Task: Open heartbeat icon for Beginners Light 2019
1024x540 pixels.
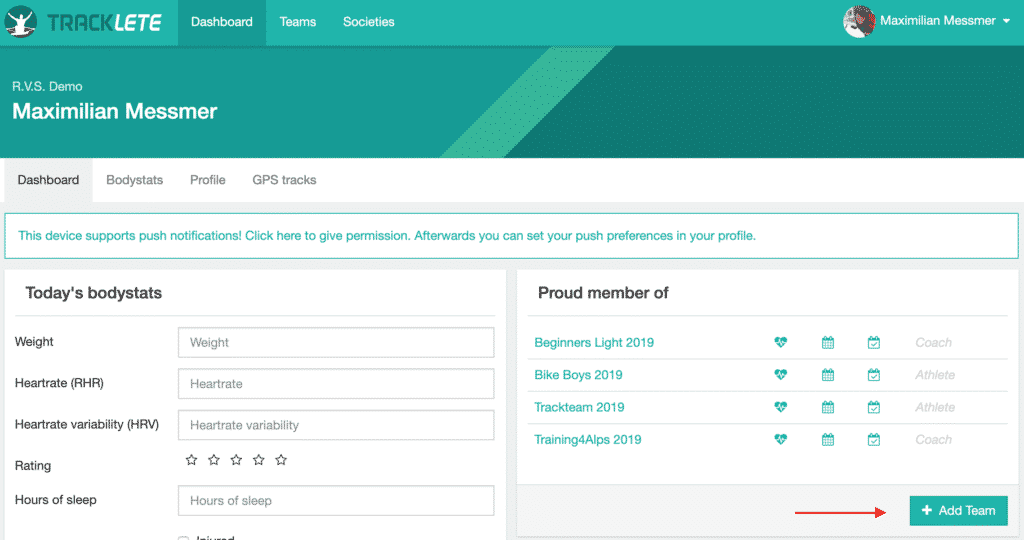Action: 780,342
